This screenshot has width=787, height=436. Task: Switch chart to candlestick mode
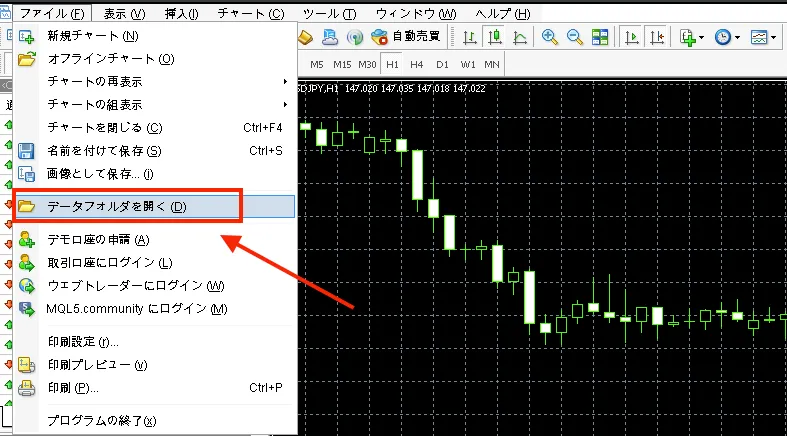(495, 37)
